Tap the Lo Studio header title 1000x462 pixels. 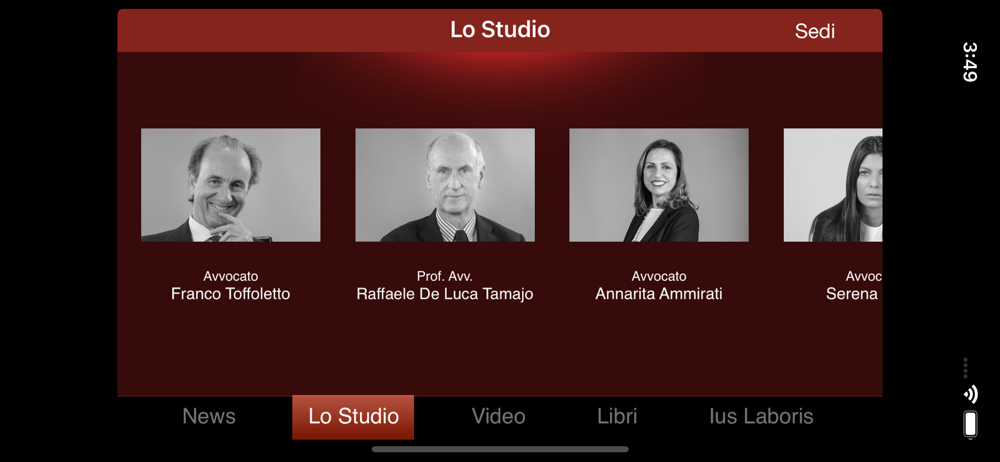pyautogui.click(x=500, y=30)
